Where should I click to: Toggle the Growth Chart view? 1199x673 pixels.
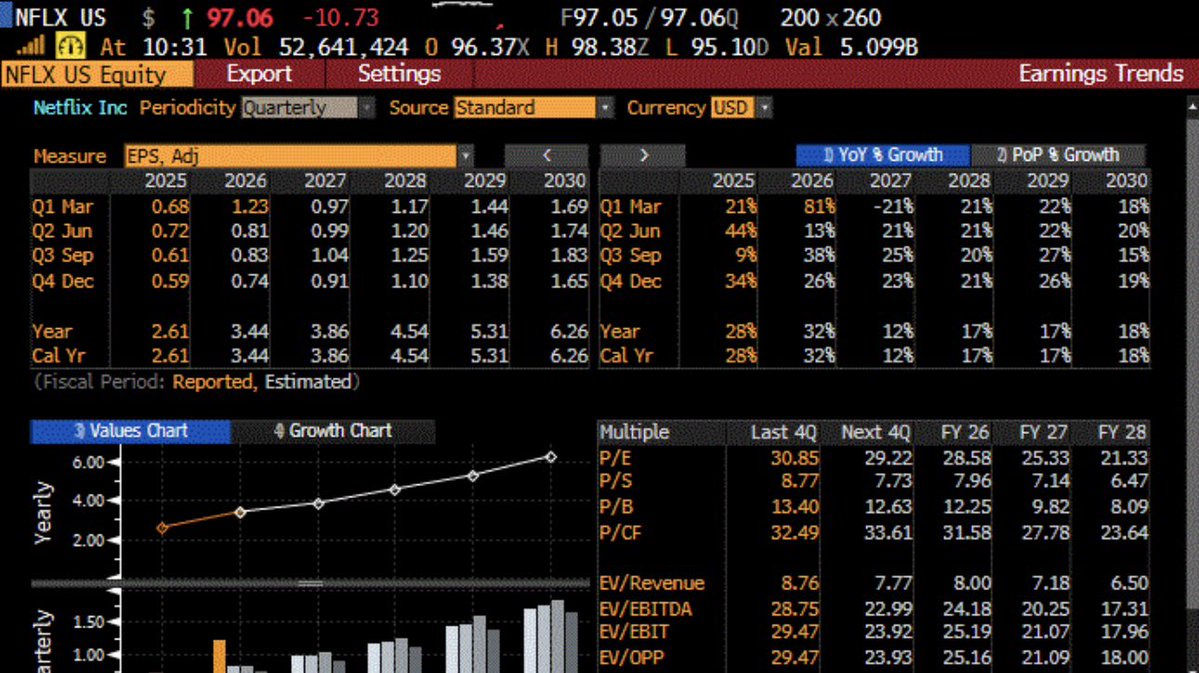[332, 431]
